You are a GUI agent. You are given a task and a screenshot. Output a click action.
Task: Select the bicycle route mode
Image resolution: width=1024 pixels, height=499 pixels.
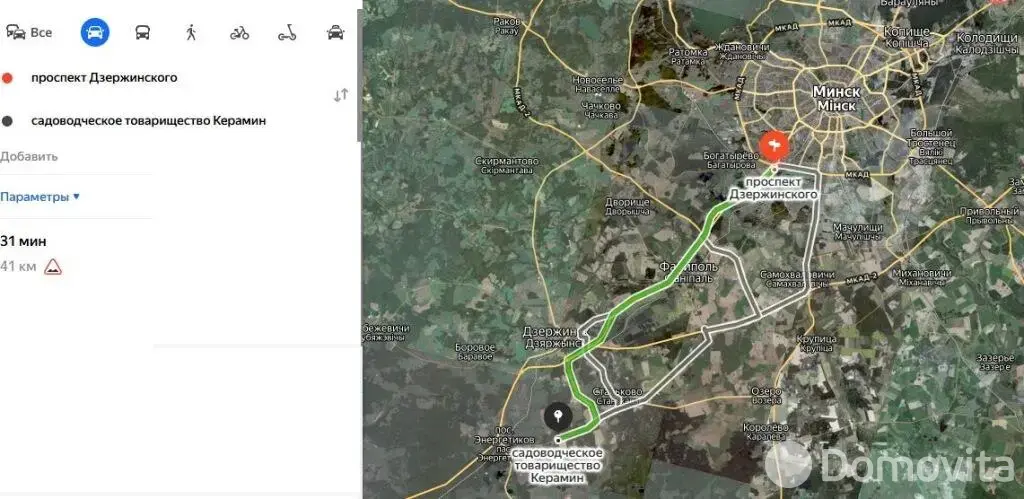click(239, 32)
